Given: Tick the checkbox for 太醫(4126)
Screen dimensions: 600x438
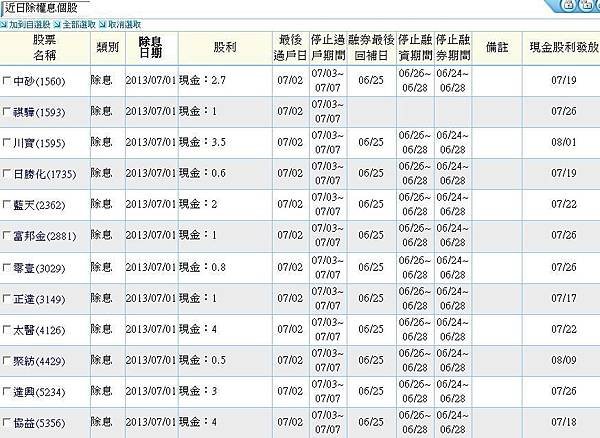Looking at the screenshot, I should pyautogui.click(x=6, y=330).
